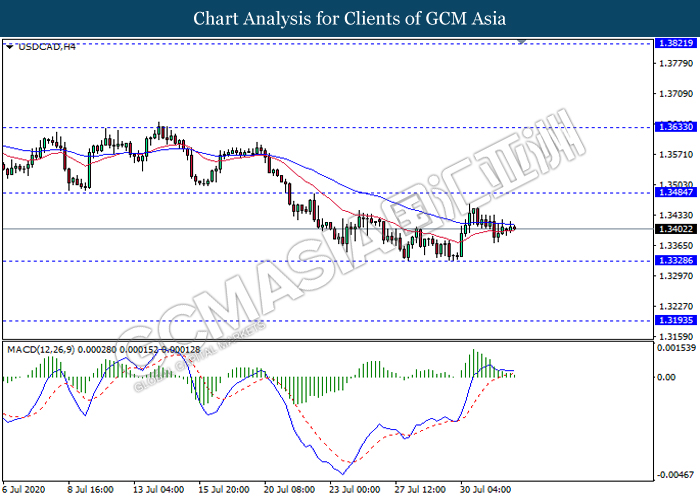
Task: Click the 1.34330 price axis value
Action: tap(676, 215)
